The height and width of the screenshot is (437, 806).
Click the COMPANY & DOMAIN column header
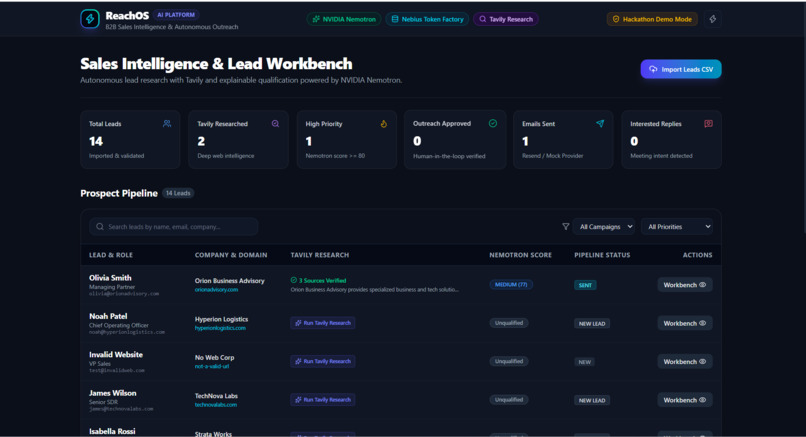coord(231,255)
